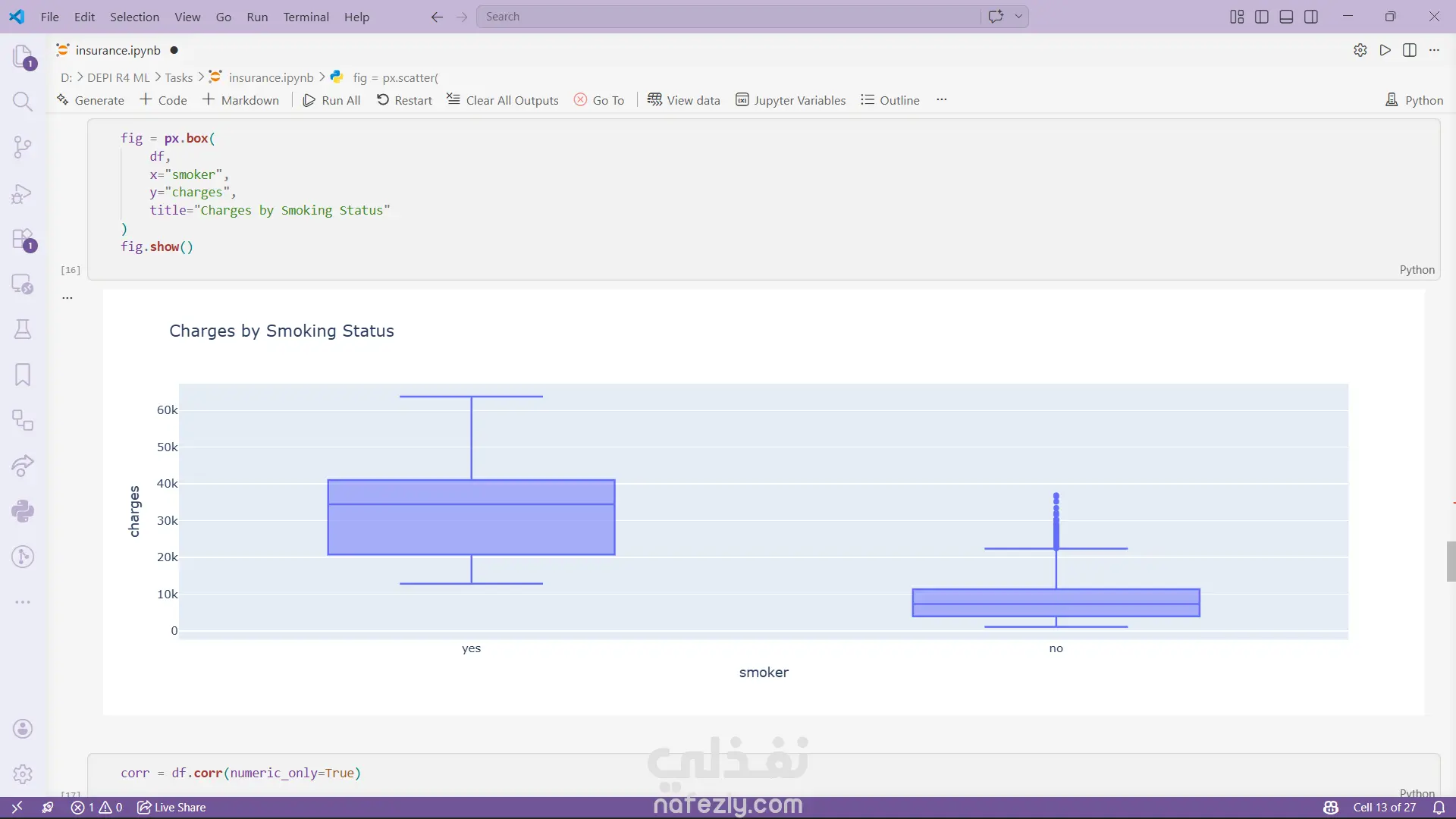Open the Terminal menu
1456x819 pixels.
click(x=306, y=17)
